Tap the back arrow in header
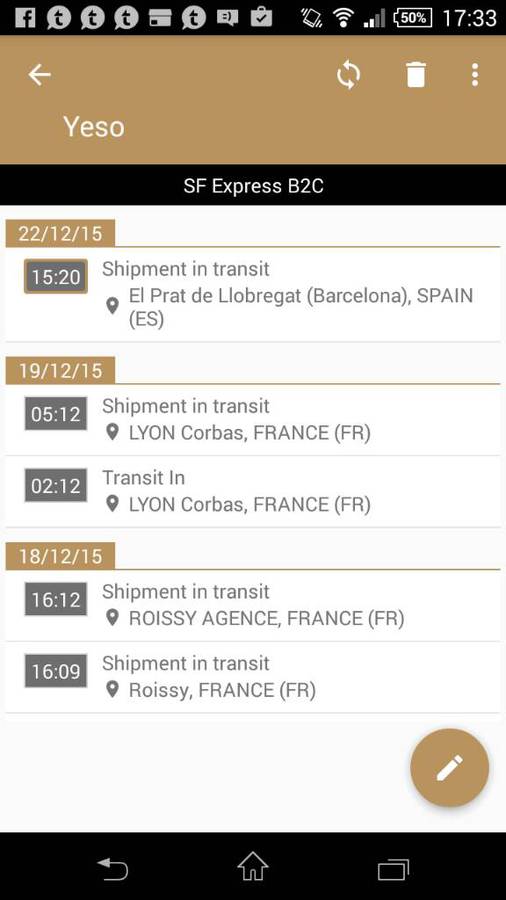 coord(40,75)
